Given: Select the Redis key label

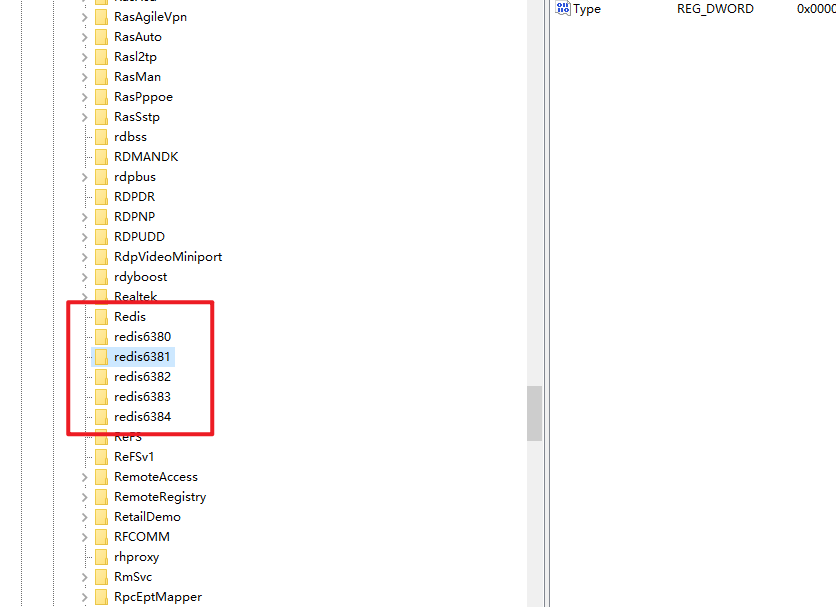Looking at the screenshot, I should (130, 317).
